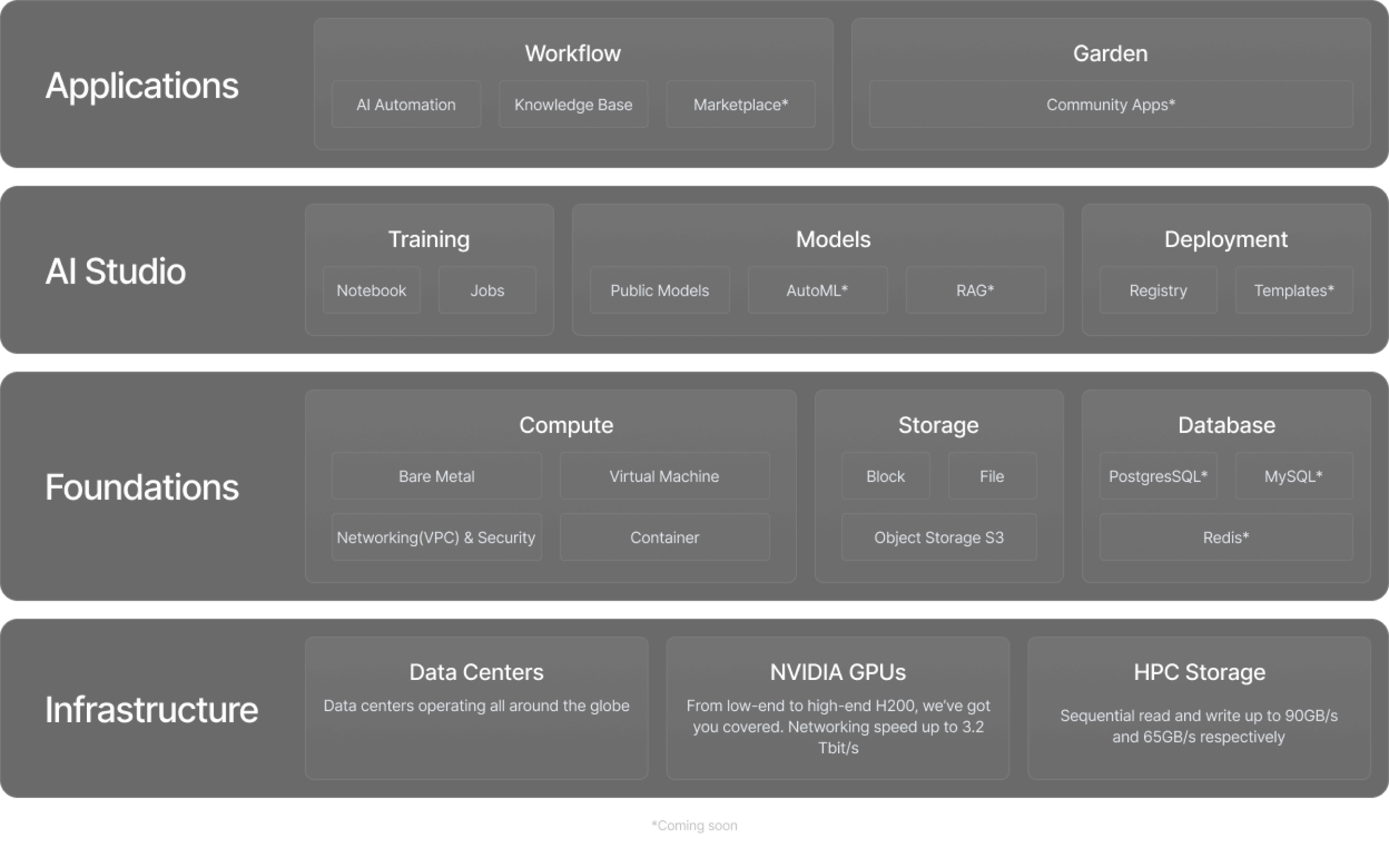Select the Foundations layer title
This screenshot has width=1389, height=868.
(x=142, y=487)
